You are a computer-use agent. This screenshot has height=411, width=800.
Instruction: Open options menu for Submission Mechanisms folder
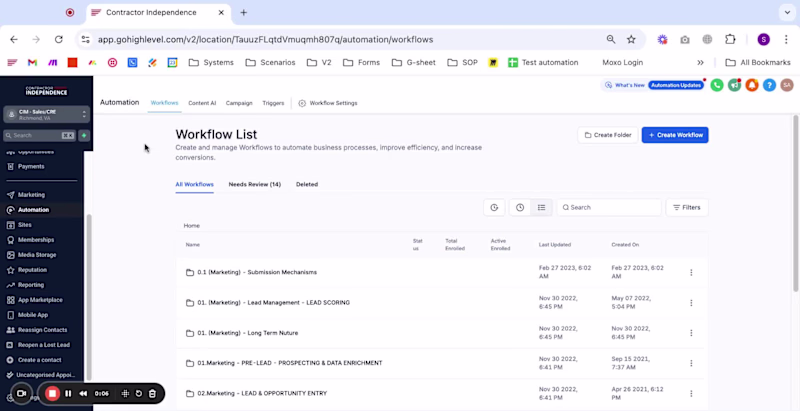pos(691,272)
